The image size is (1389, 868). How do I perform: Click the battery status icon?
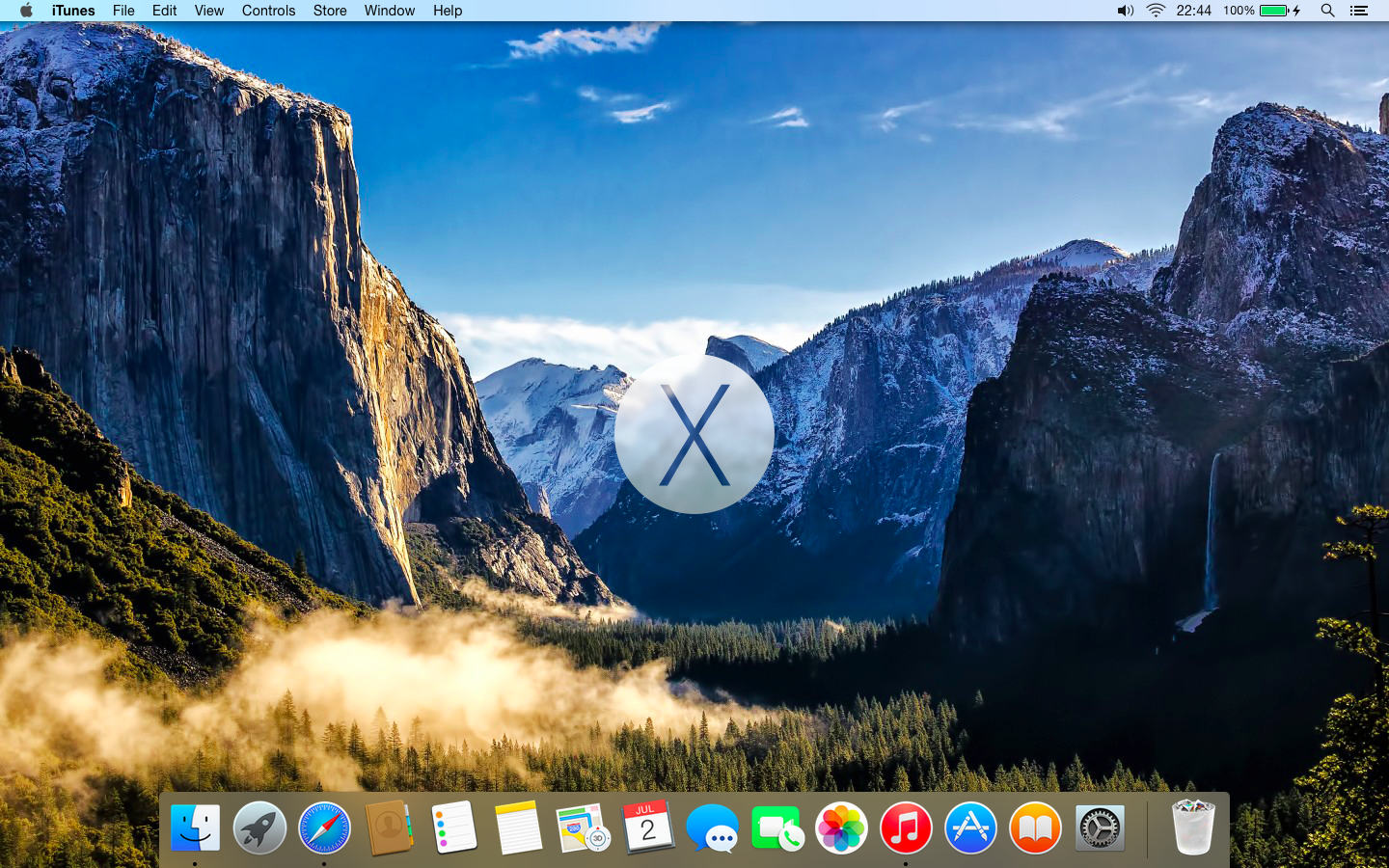pyautogui.click(x=1280, y=11)
